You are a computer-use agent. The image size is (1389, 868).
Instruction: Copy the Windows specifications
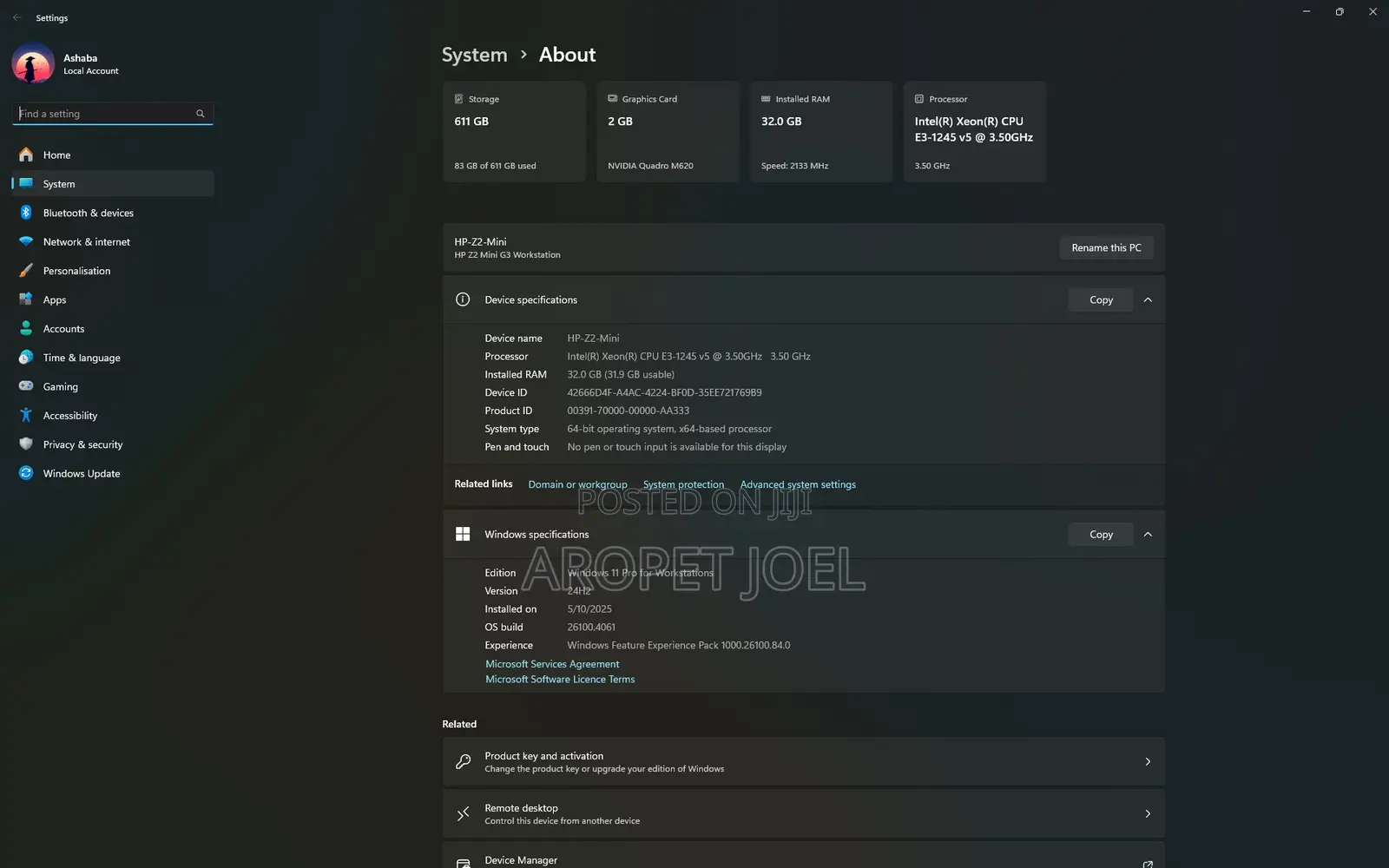point(1101,535)
